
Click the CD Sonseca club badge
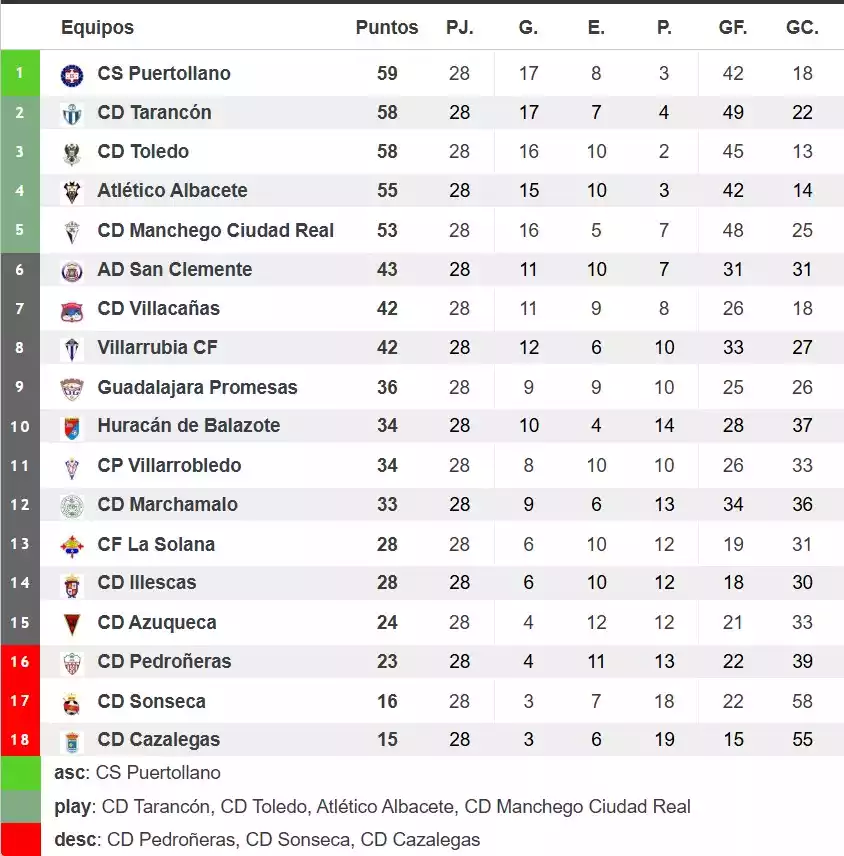72,702
